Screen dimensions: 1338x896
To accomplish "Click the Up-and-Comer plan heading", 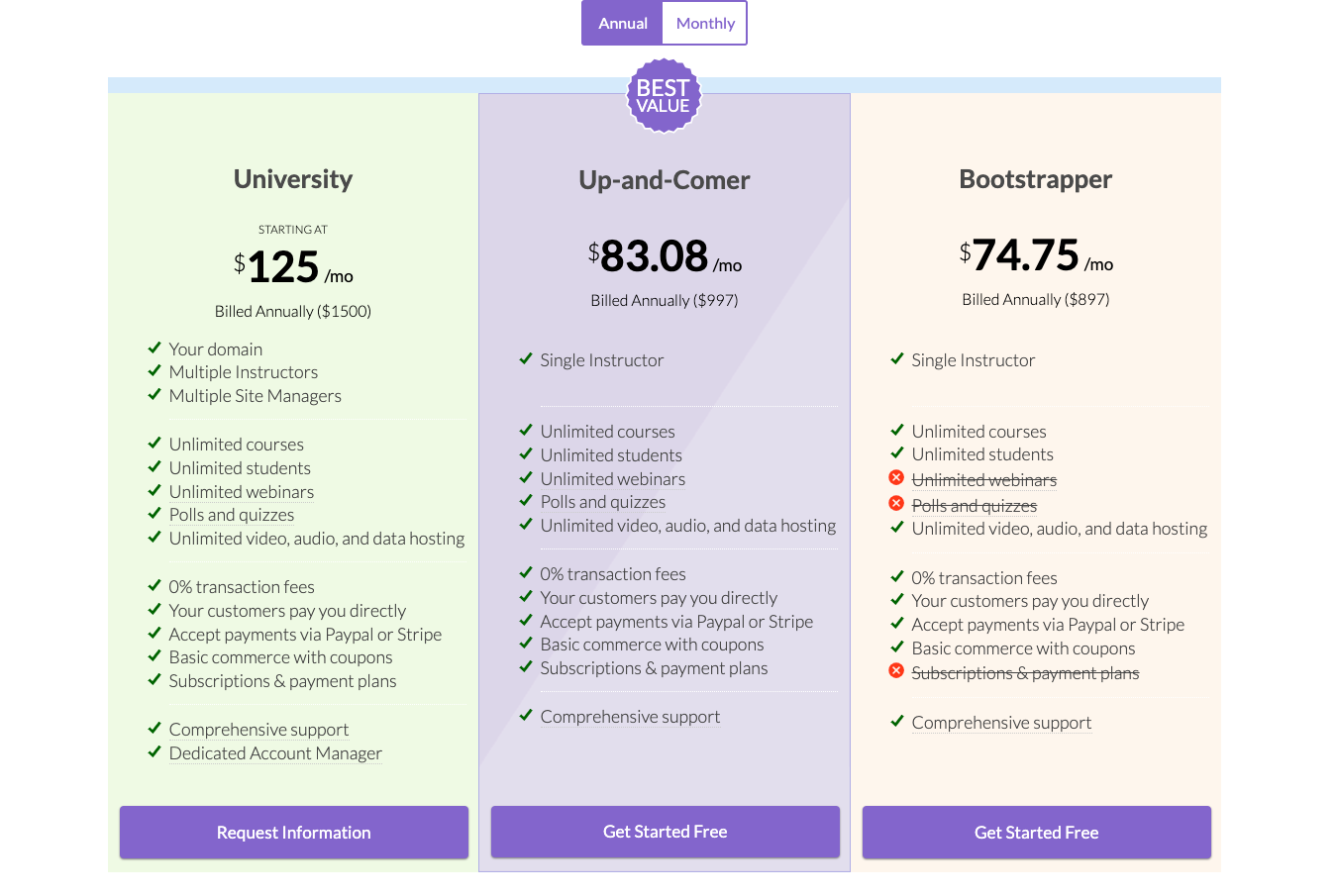I will pos(665,180).
